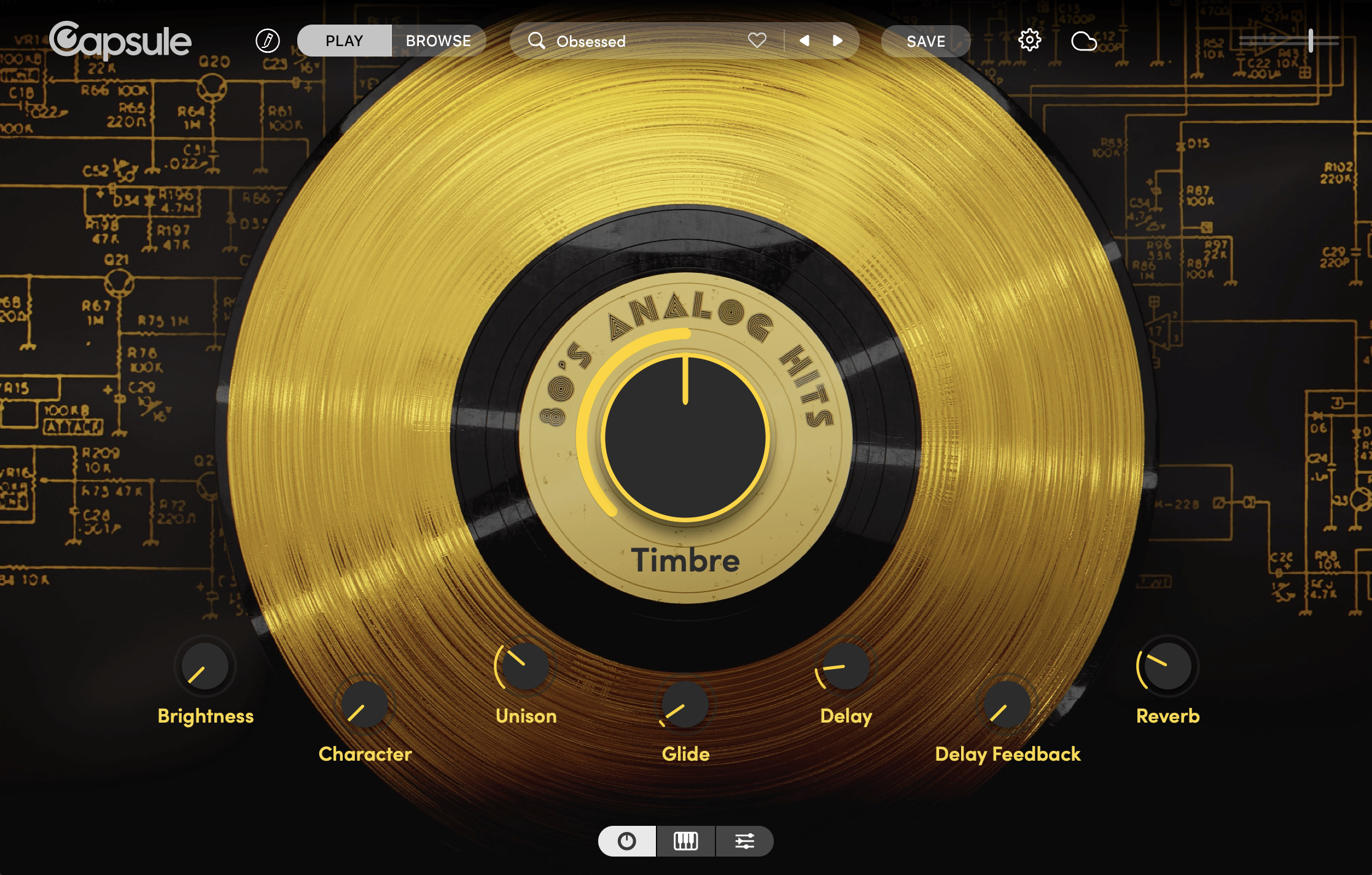This screenshot has width=1372, height=875.
Task: Click the master volume slider at top right
Action: [x=1310, y=41]
